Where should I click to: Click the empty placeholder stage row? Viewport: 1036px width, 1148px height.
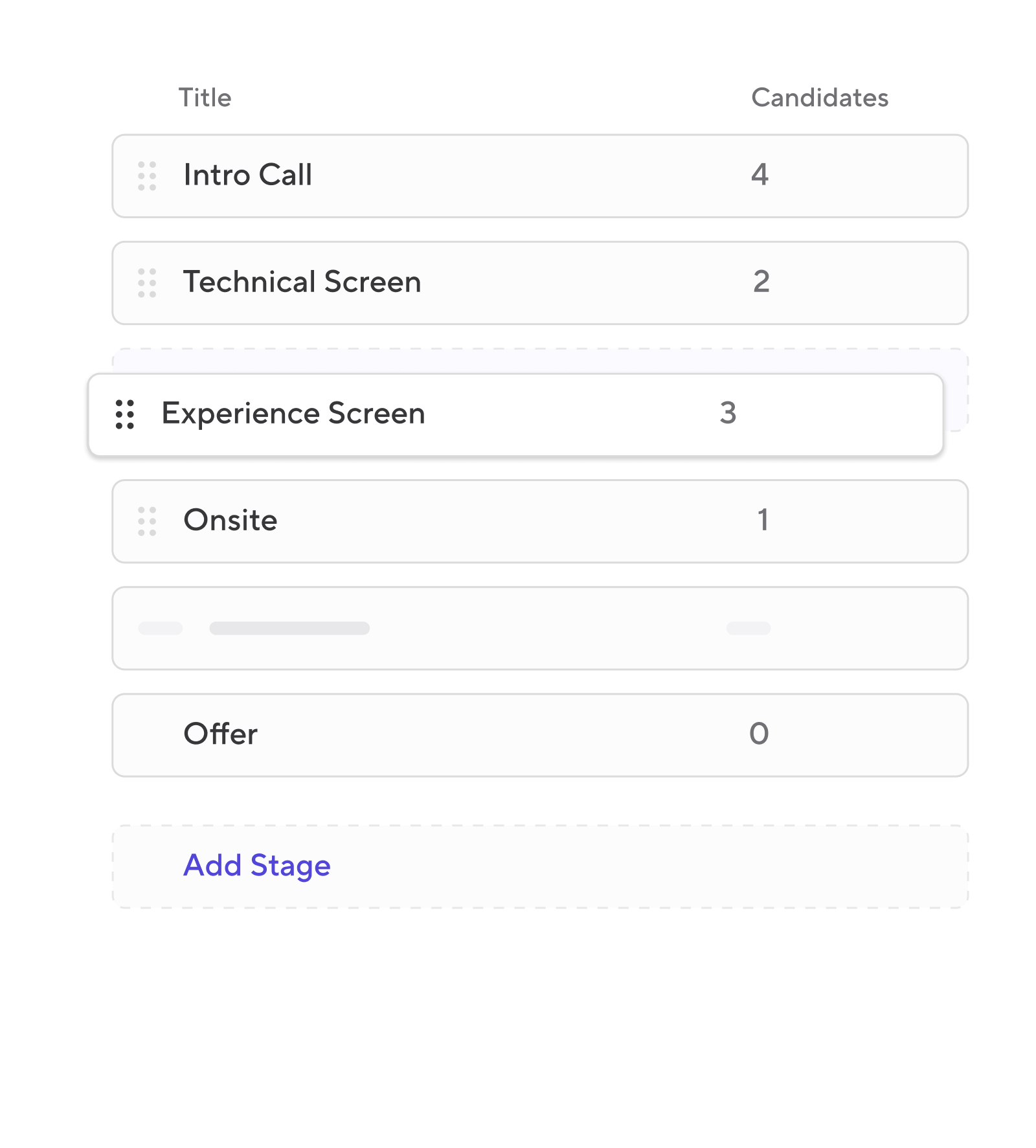[x=518, y=627]
